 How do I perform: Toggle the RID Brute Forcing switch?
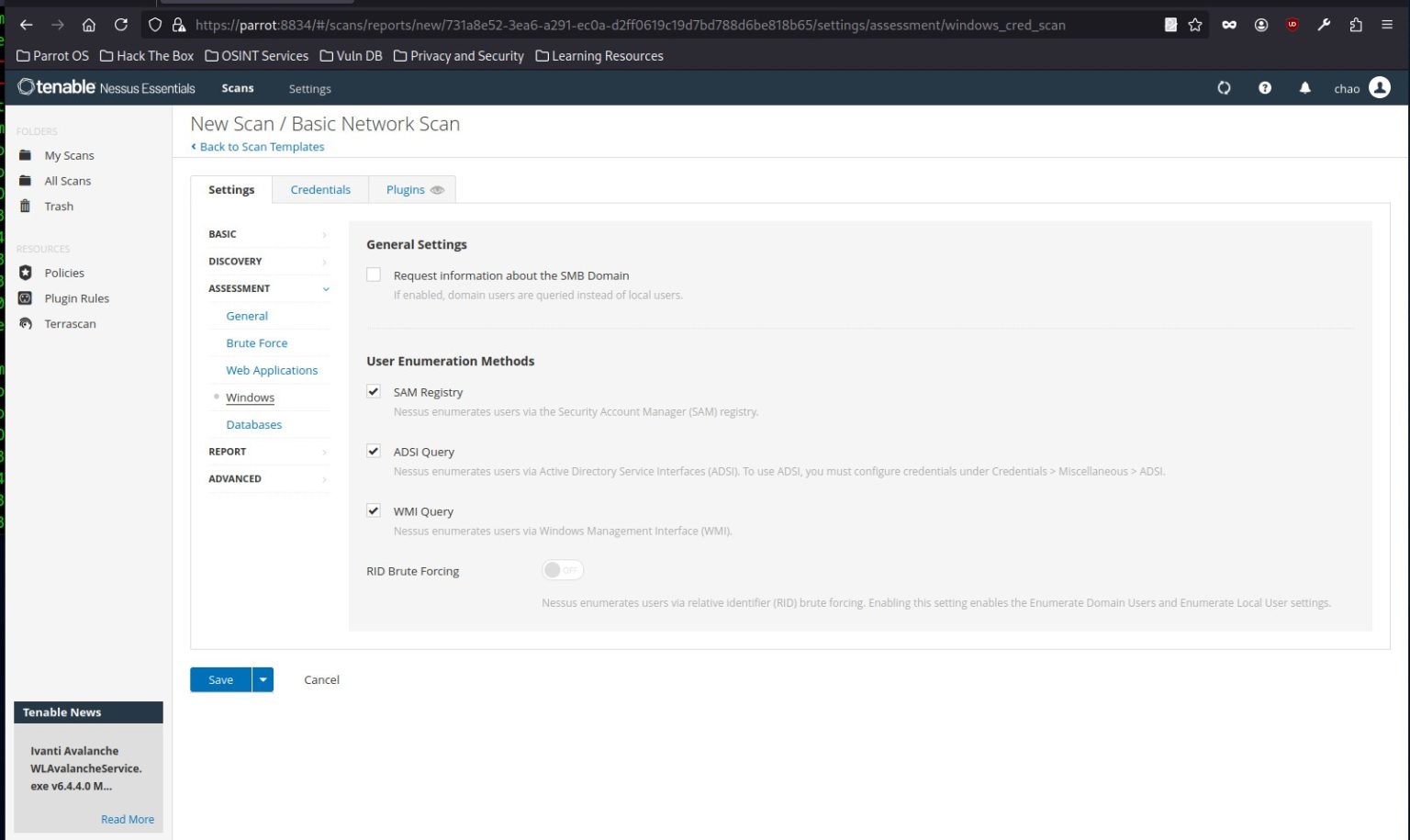(563, 570)
